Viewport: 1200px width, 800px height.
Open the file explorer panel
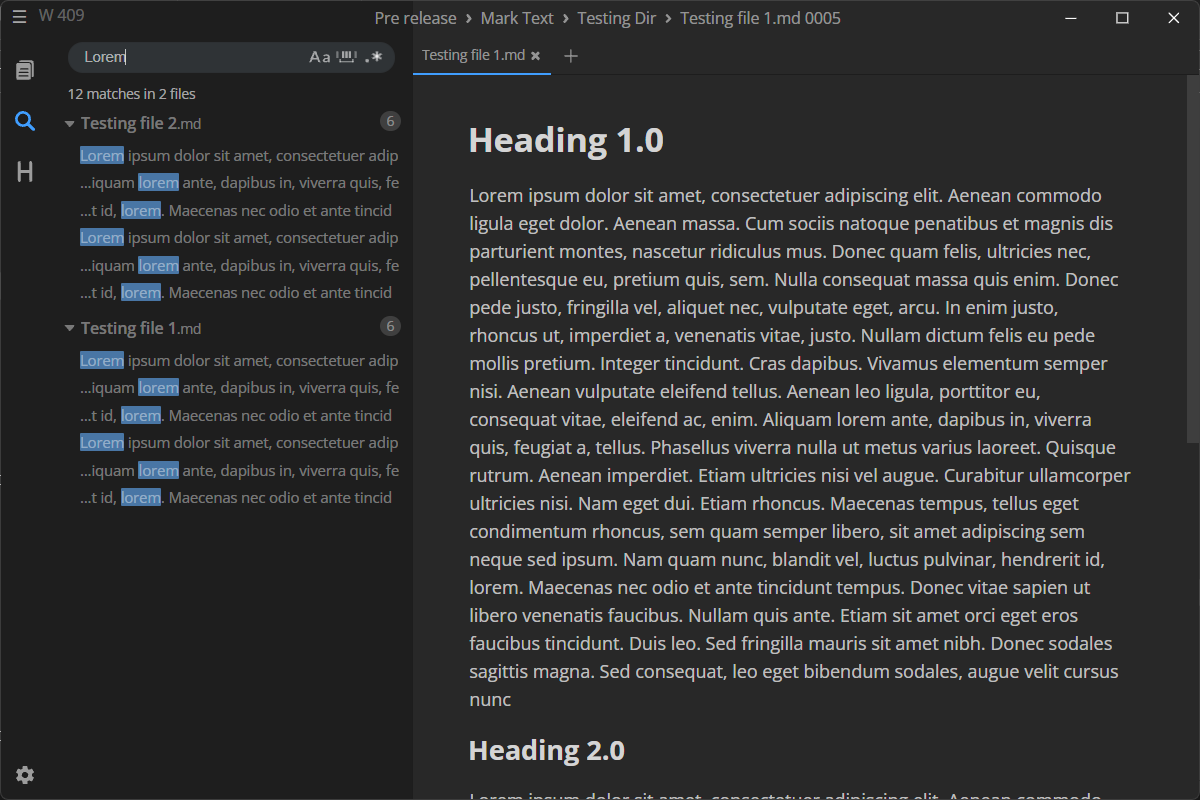(25, 70)
